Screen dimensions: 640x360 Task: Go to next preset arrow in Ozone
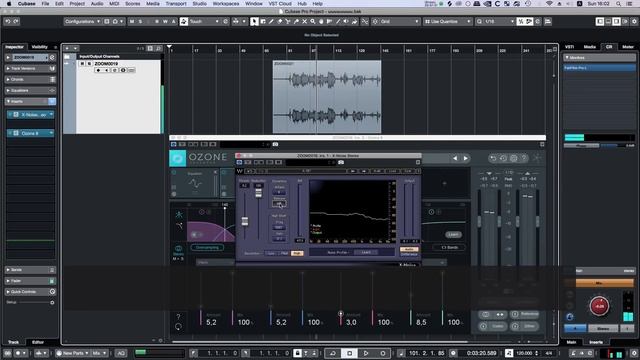(x=465, y=158)
